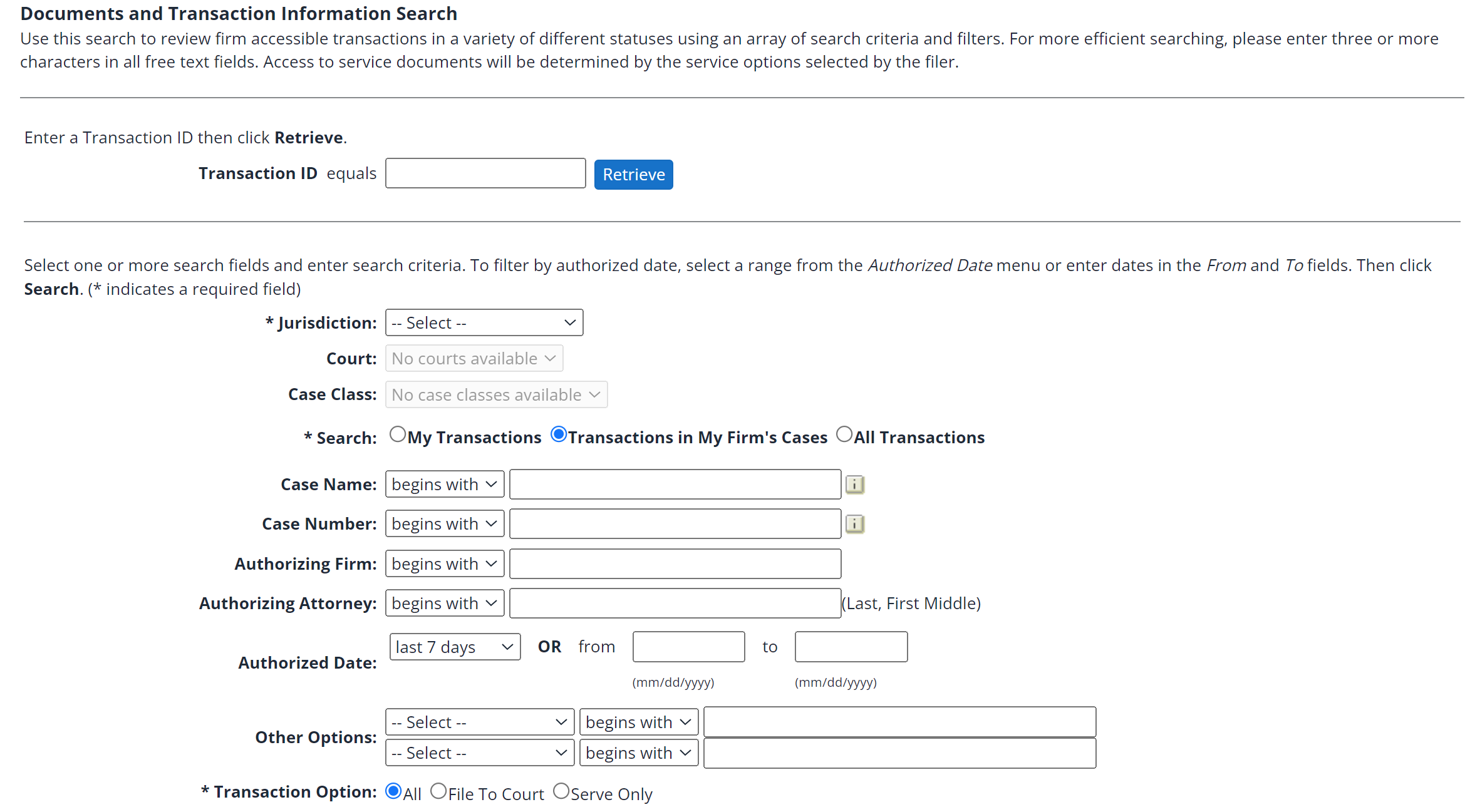Open Case Number match-type dropdown
1475x812 pixels.
[x=445, y=524]
